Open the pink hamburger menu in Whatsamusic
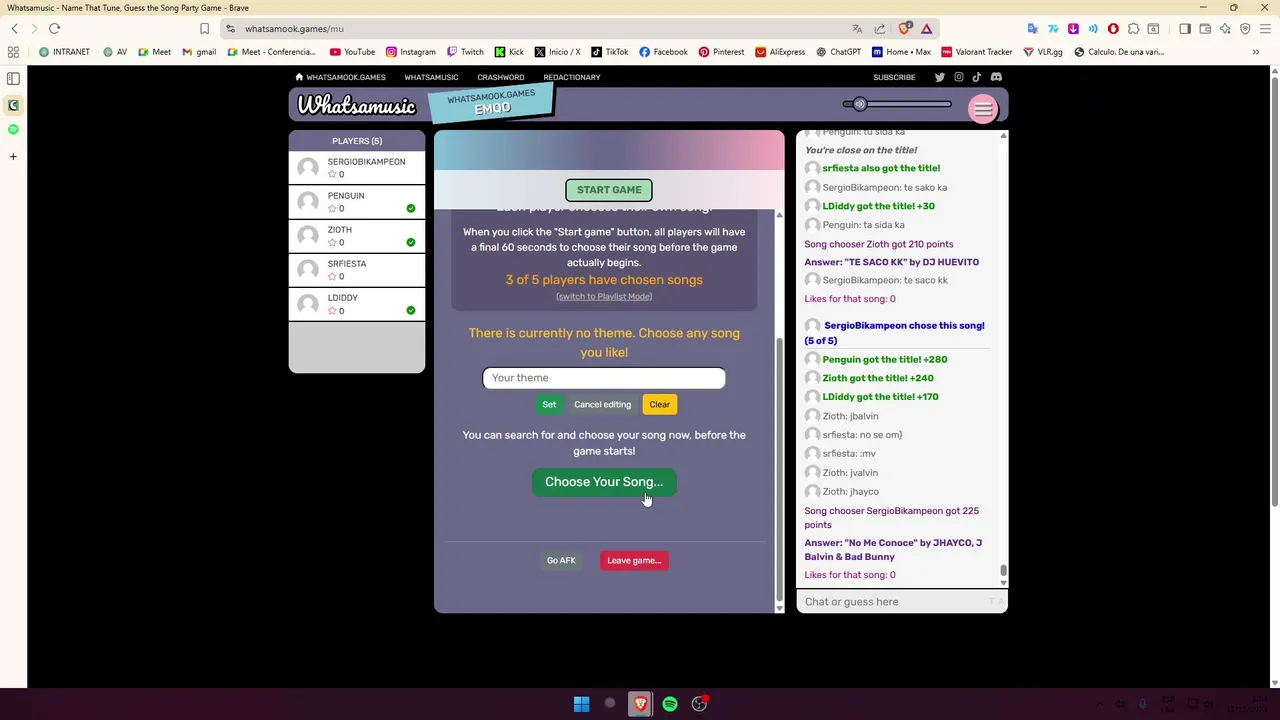 [x=983, y=109]
